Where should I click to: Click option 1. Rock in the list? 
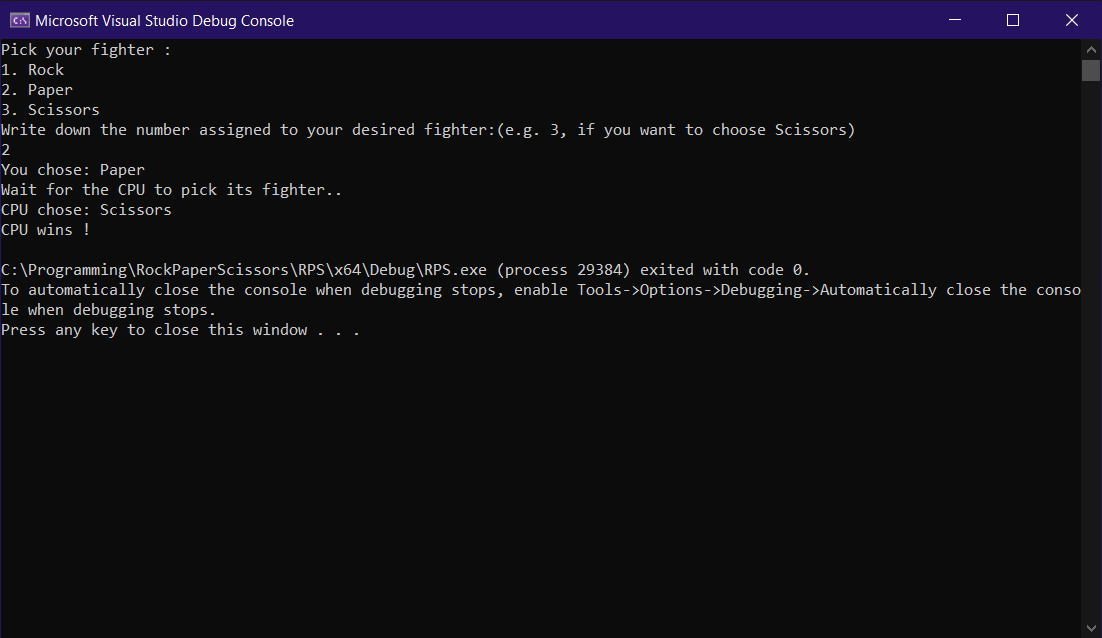tap(32, 69)
